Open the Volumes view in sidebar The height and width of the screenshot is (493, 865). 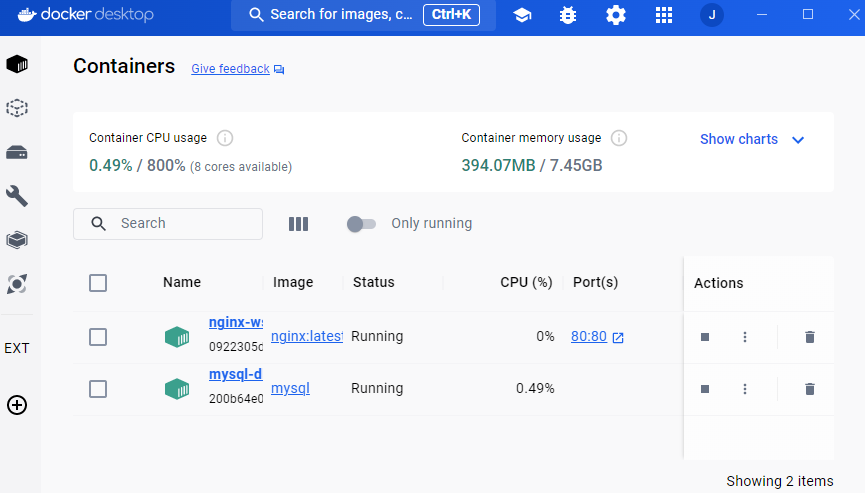(x=17, y=152)
